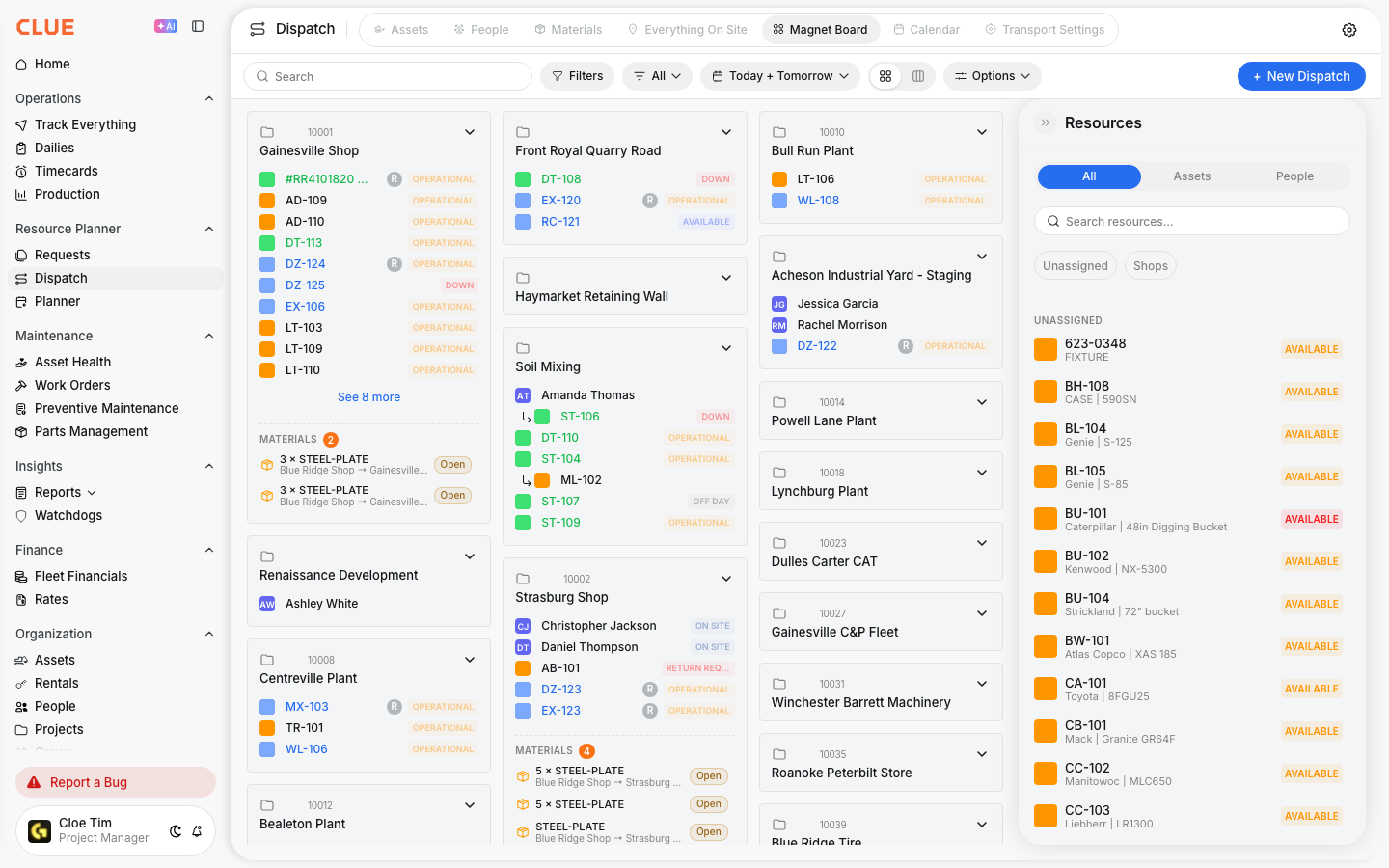This screenshot has height=868, width=1389.
Task: Switch to the column view toggle
Action: [x=918, y=76]
